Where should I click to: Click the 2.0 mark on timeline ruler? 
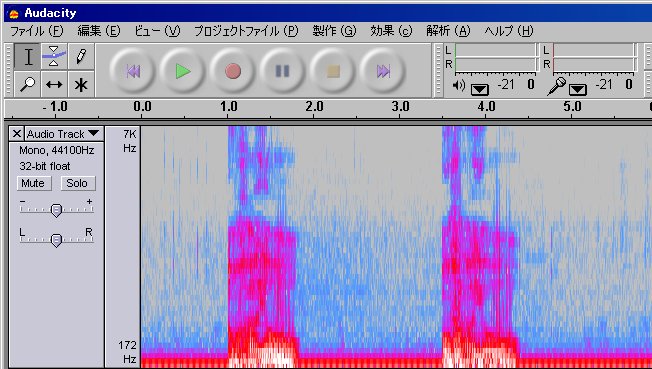pos(315,107)
